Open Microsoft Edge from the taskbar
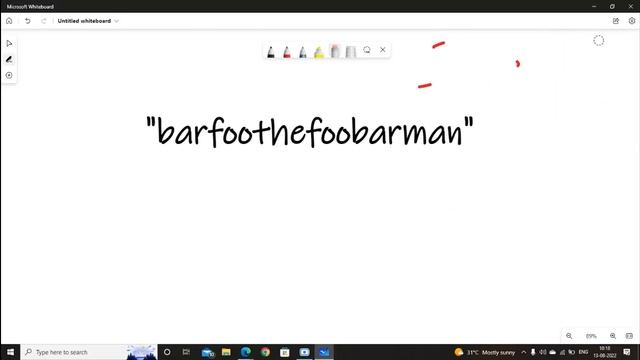640x360 pixels. click(246, 352)
